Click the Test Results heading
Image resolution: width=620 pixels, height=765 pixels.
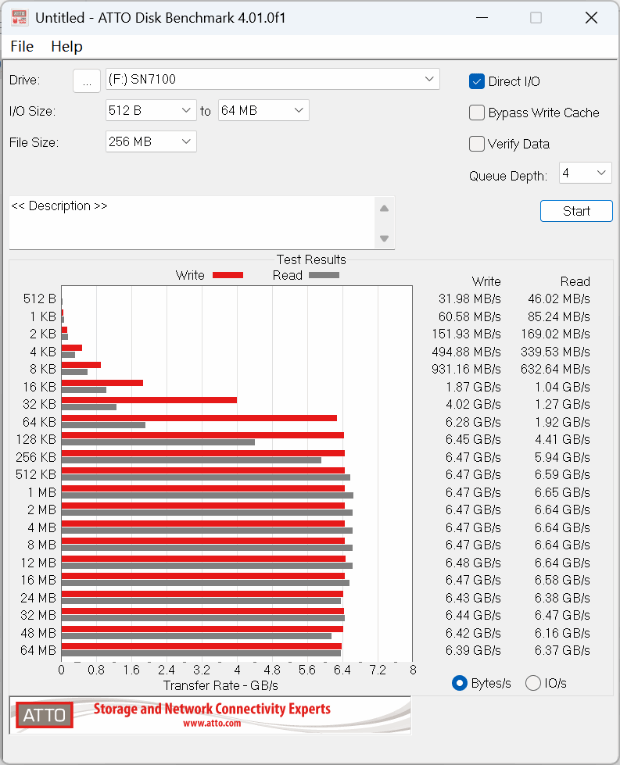(311, 260)
